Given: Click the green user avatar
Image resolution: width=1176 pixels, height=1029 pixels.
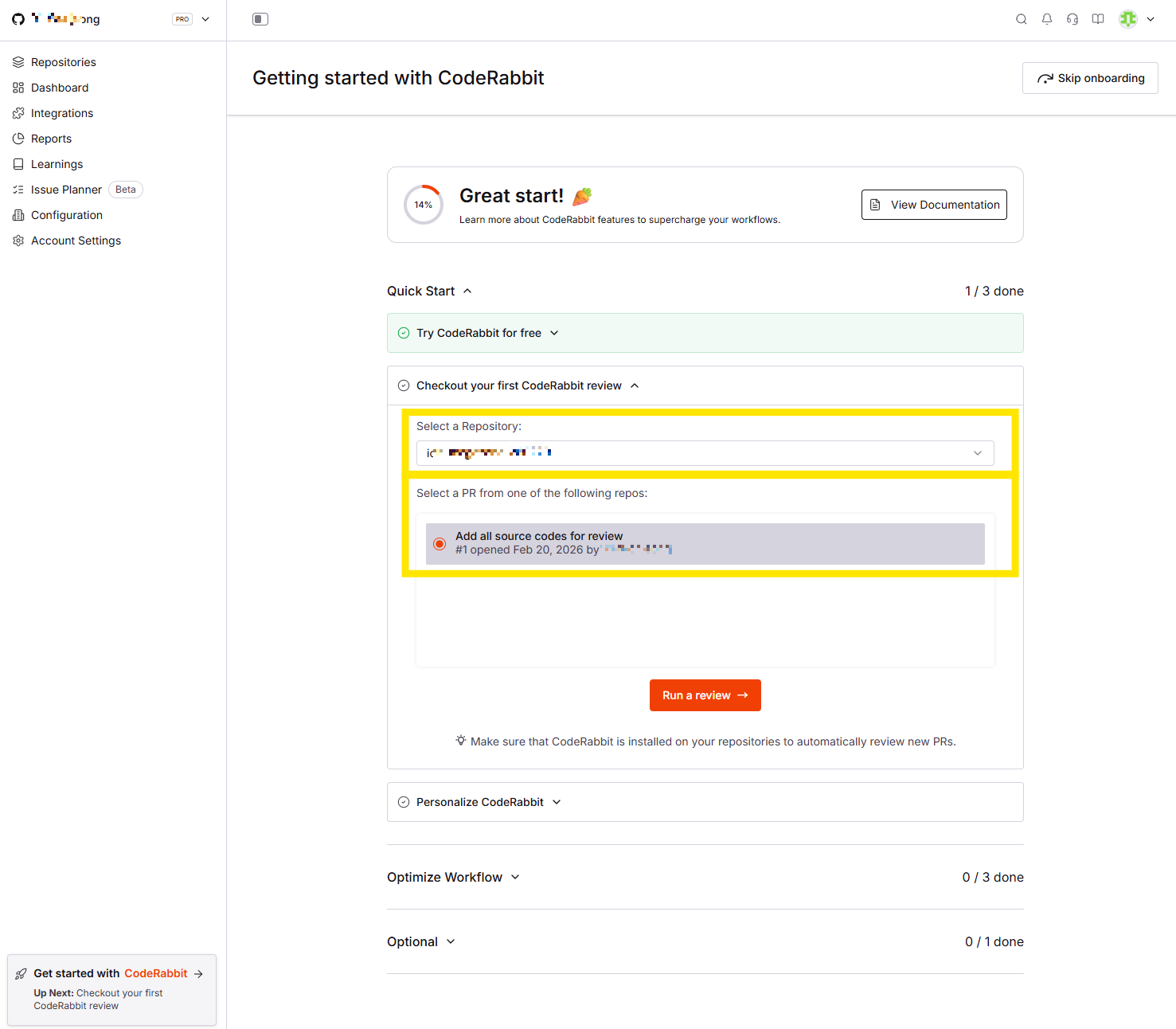Looking at the screenshot, I should (x=1128, y=19).
